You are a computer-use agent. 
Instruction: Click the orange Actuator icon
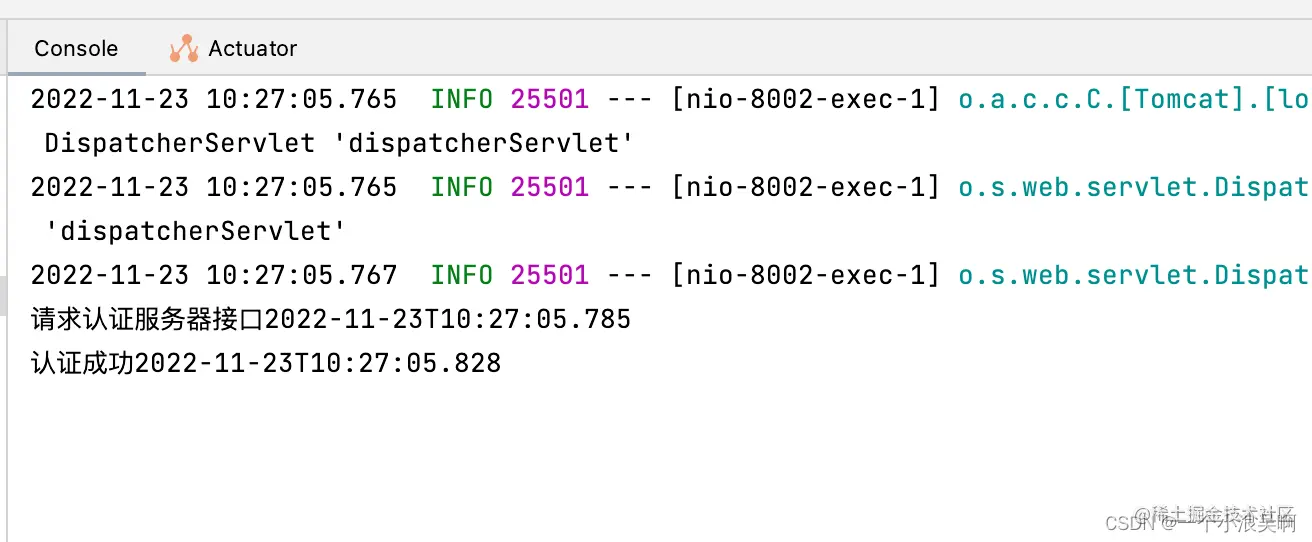184,48
